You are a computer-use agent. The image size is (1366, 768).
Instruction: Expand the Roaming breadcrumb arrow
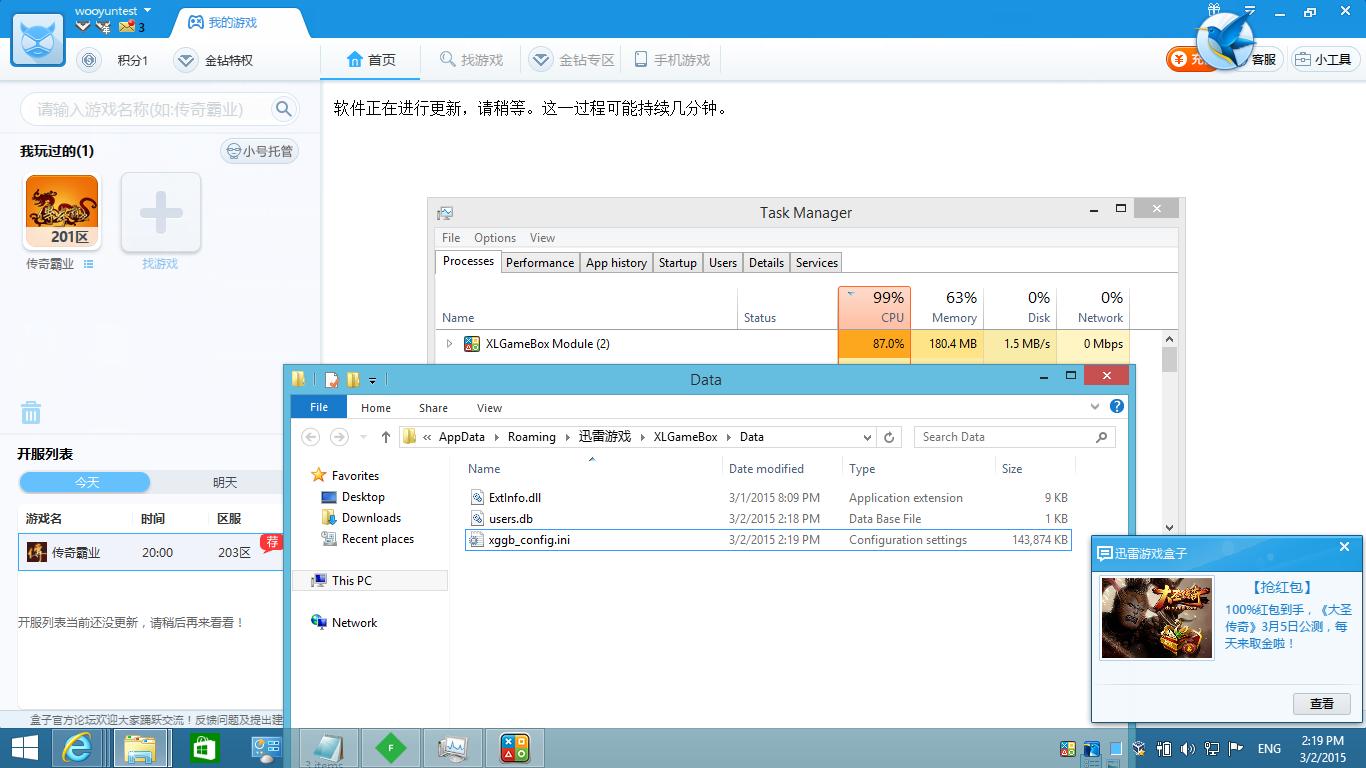tap(566, 437)
